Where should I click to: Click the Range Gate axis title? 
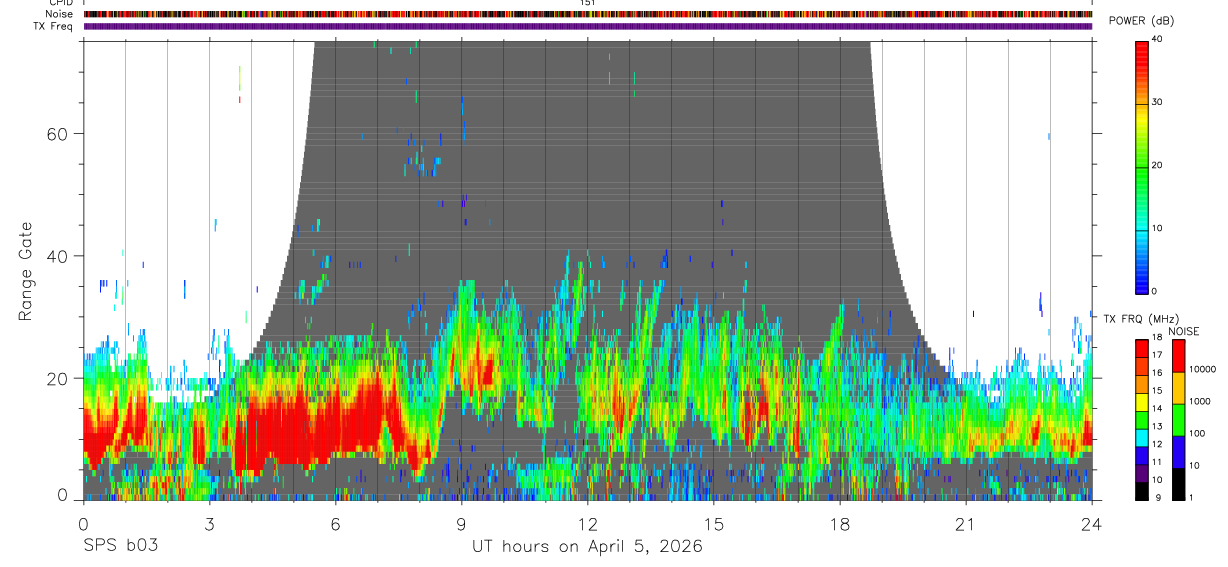tap(25, 271)
